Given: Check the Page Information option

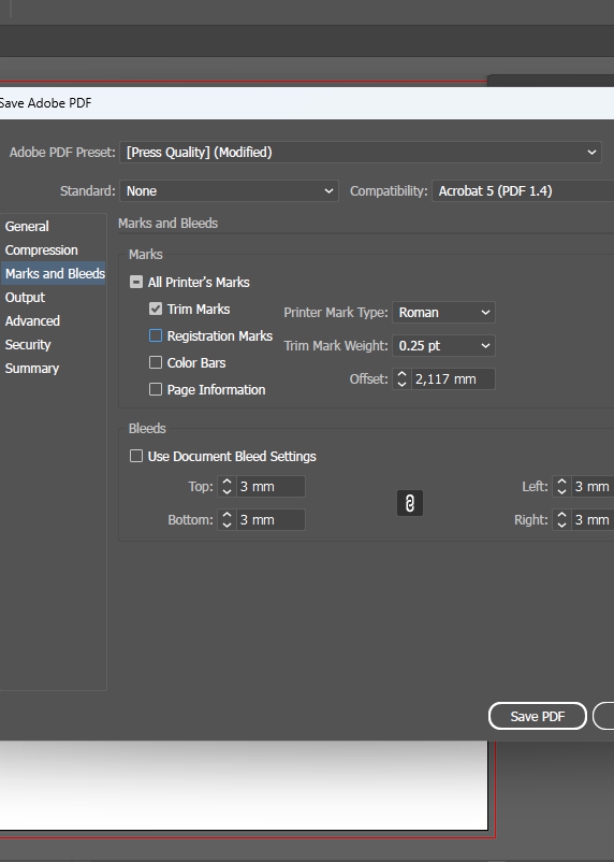Looking at the screenshot, I should [155, 390].
